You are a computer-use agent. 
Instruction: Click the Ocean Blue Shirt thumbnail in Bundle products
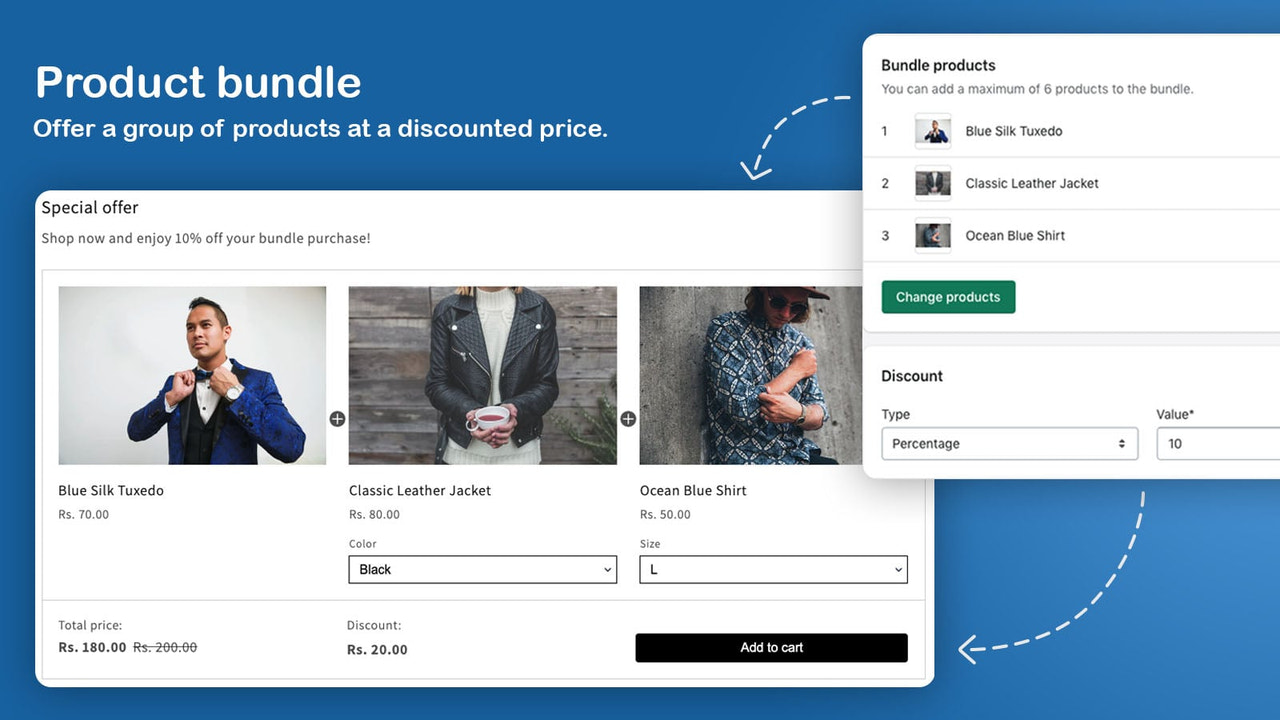click(x=932, y=235)
